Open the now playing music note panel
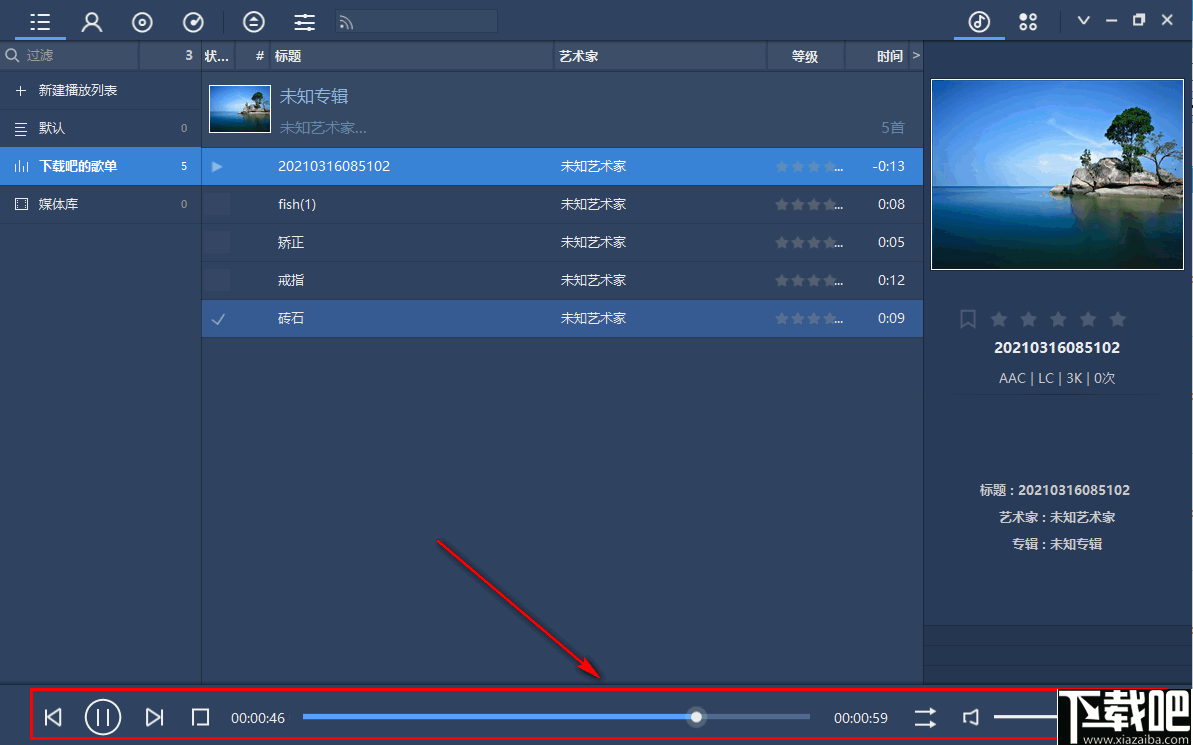Image resolution: width=1193 pixels, height=745 pixels. coord(978,21)
